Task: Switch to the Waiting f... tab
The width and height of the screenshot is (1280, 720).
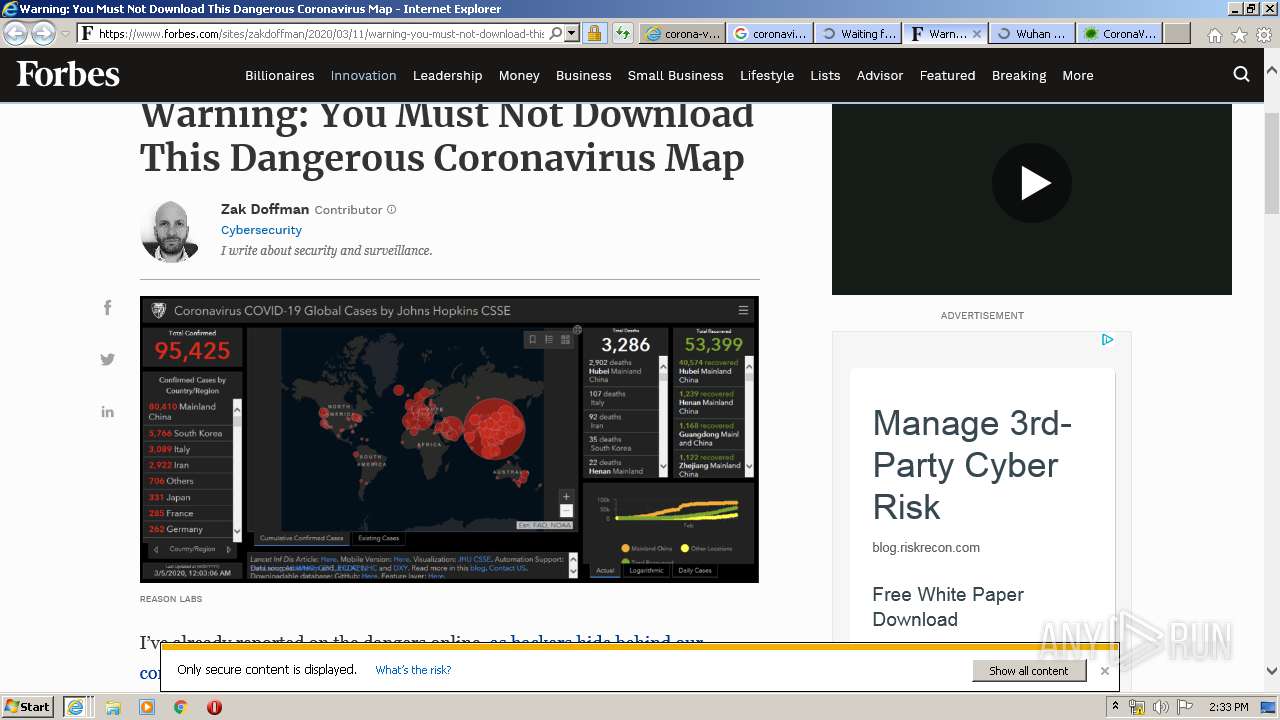Action: 857,33
